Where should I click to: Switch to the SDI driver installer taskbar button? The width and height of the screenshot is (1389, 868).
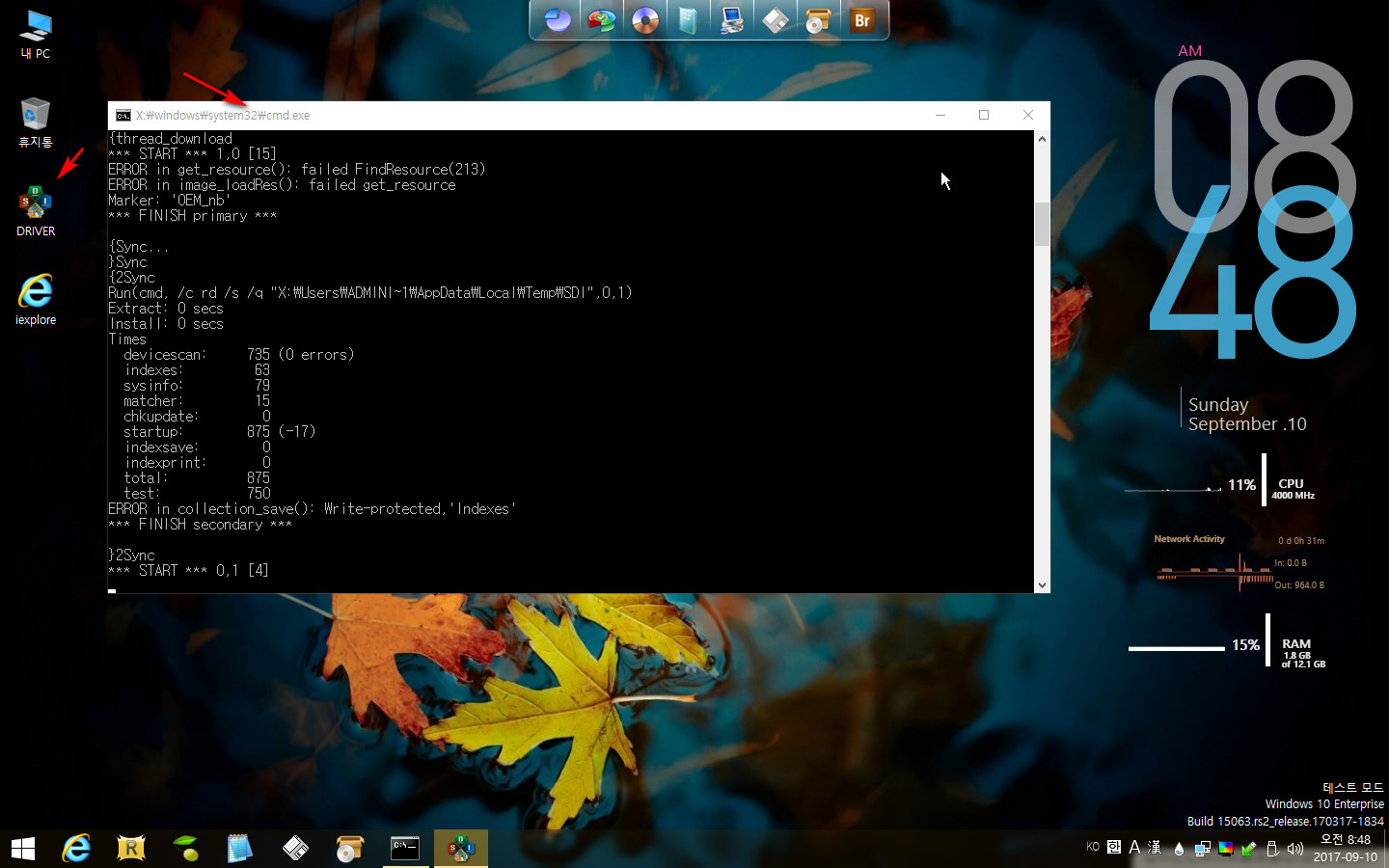461,849
